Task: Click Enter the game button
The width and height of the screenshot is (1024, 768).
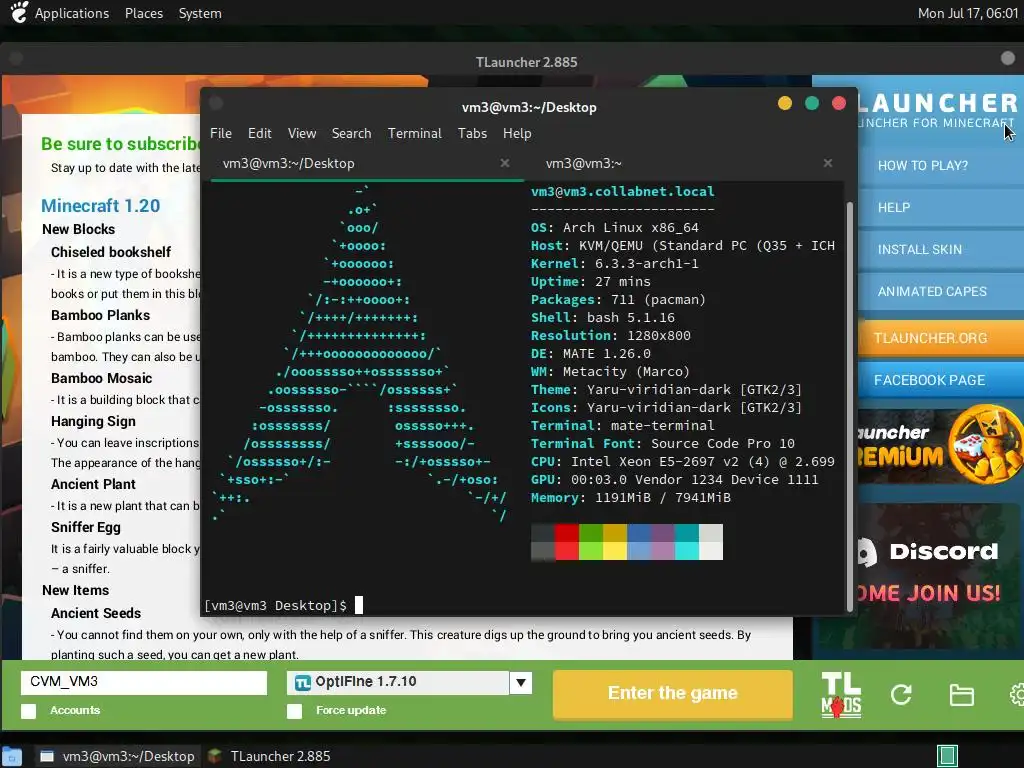Action: [x=673, y=694]
